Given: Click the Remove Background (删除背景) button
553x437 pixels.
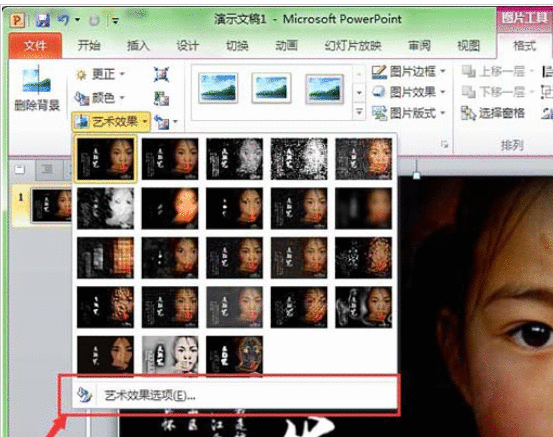Looking at the screenshot, I should coord(37,90).
